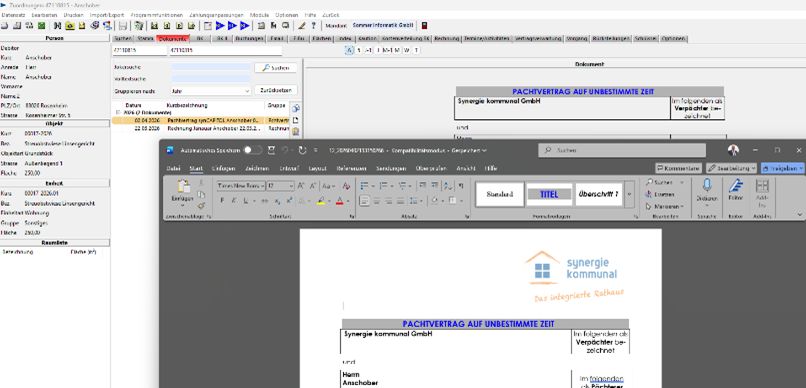Select the Rechnung Januar Anschober document row
This screenshot has width=806, height=388.
[201, 128]
